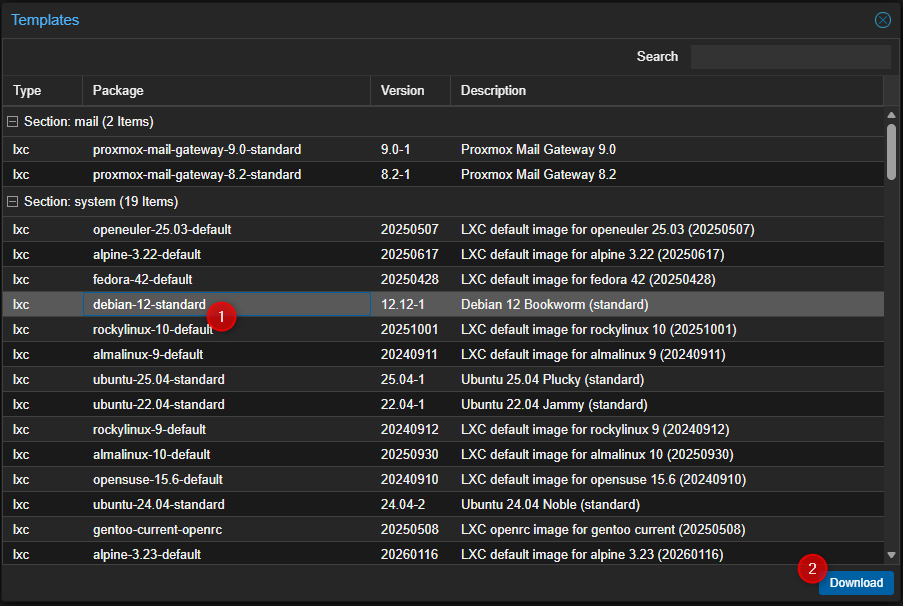Select the alpine-3.22-default template
This screenshot has height=606, width=903.
200,254
